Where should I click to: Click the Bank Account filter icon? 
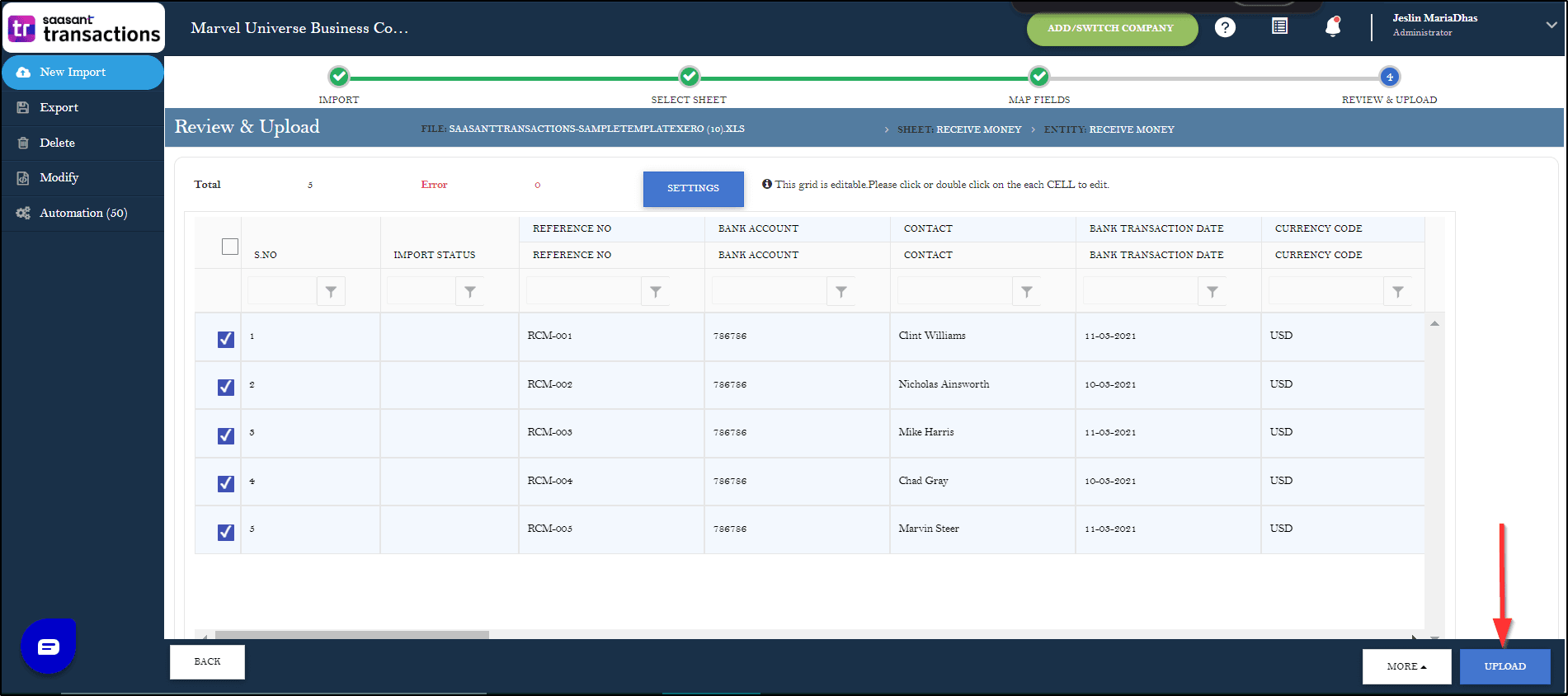pos(841,292)
